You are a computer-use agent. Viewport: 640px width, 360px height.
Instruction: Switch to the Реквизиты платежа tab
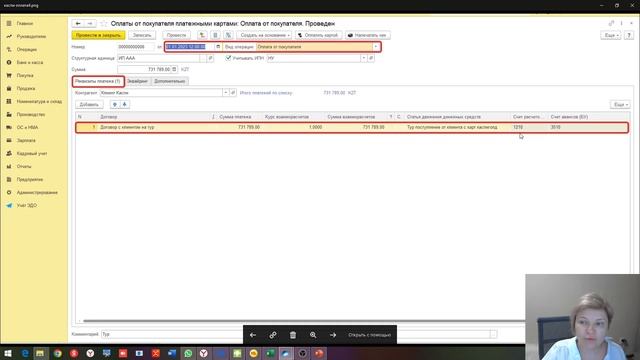(98, 81)
